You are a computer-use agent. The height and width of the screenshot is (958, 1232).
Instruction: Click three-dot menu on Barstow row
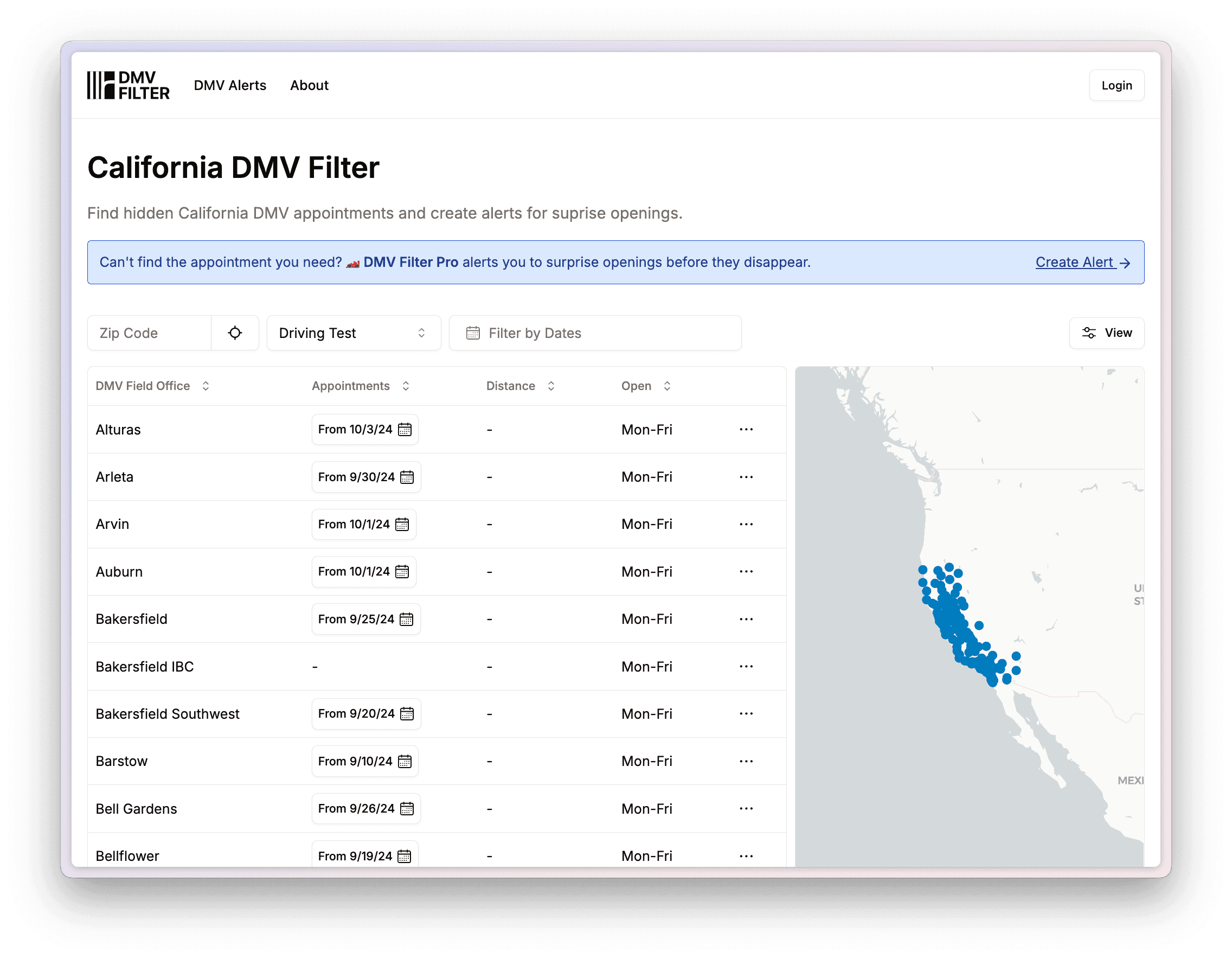(746, 761)
